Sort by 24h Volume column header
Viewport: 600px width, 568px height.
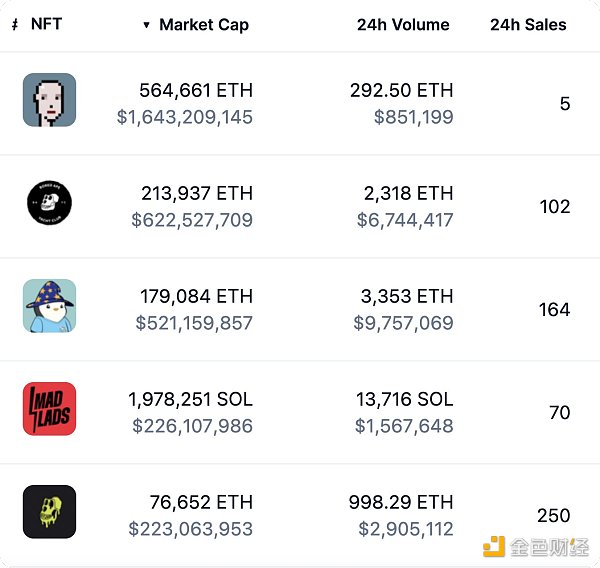403,25
